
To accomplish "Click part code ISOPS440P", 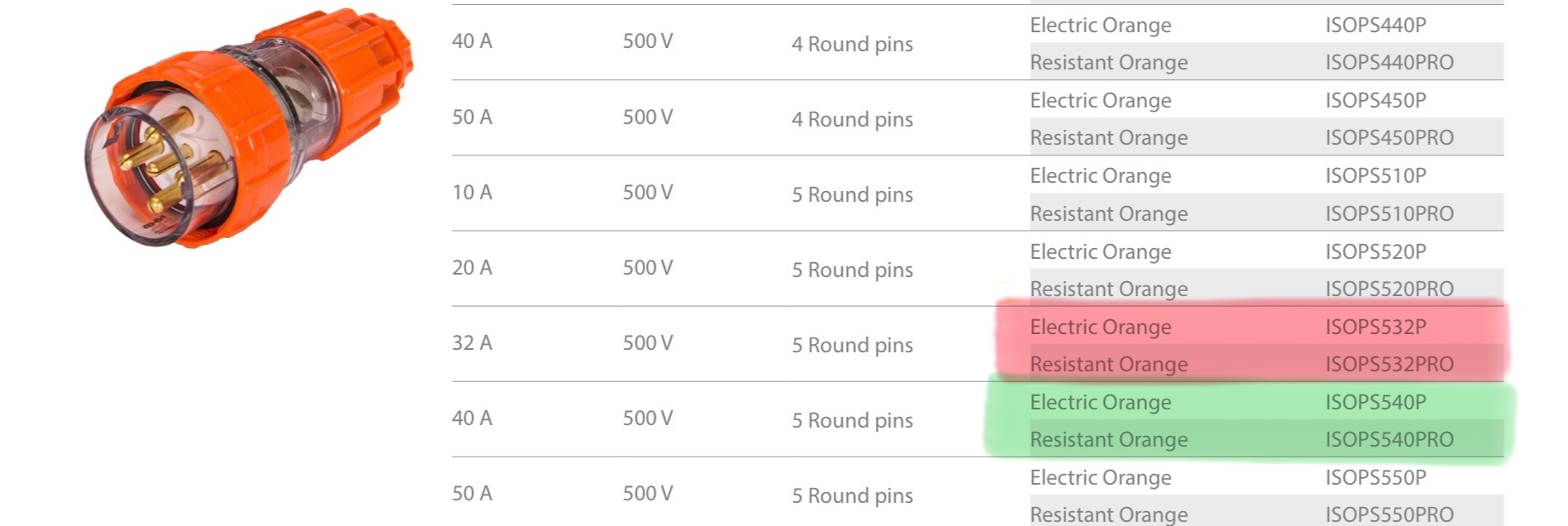I will click(x=1375, y=25).
